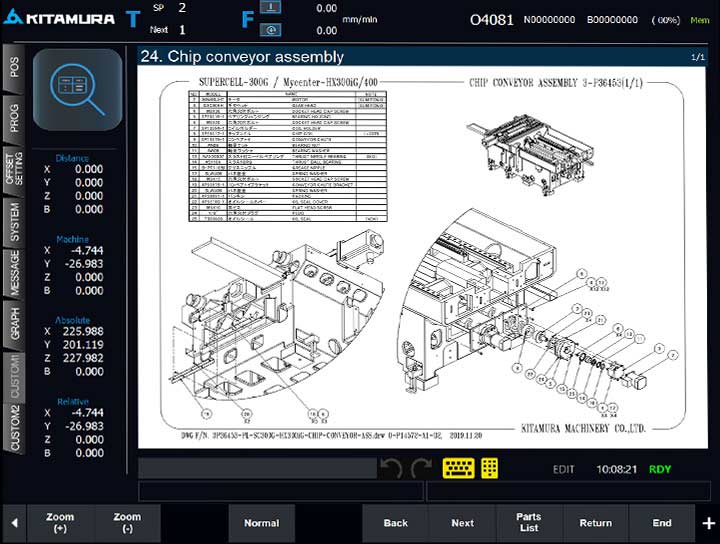
Task: Switch to the POS tab
Action: (14, 67)
